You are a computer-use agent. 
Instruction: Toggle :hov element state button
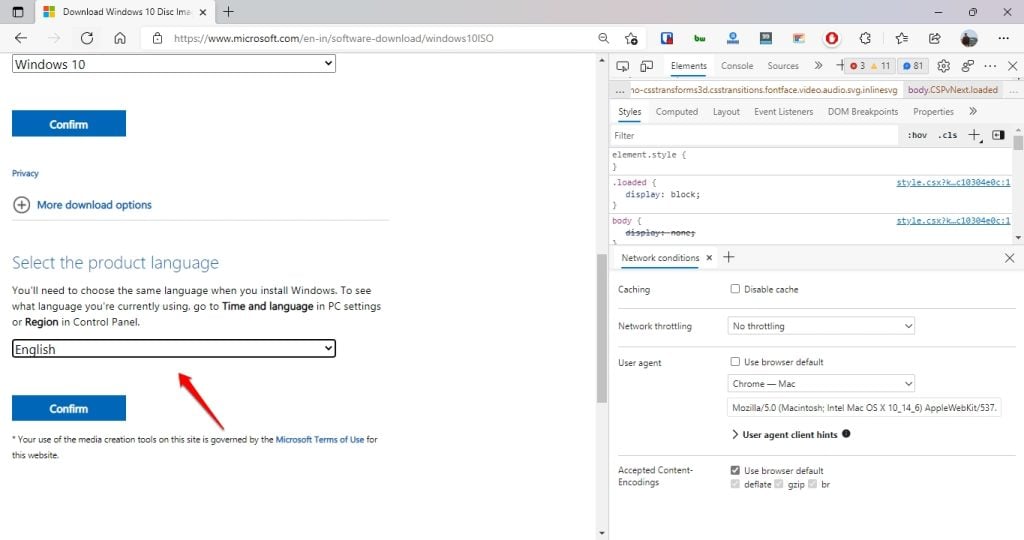(918, 135)
